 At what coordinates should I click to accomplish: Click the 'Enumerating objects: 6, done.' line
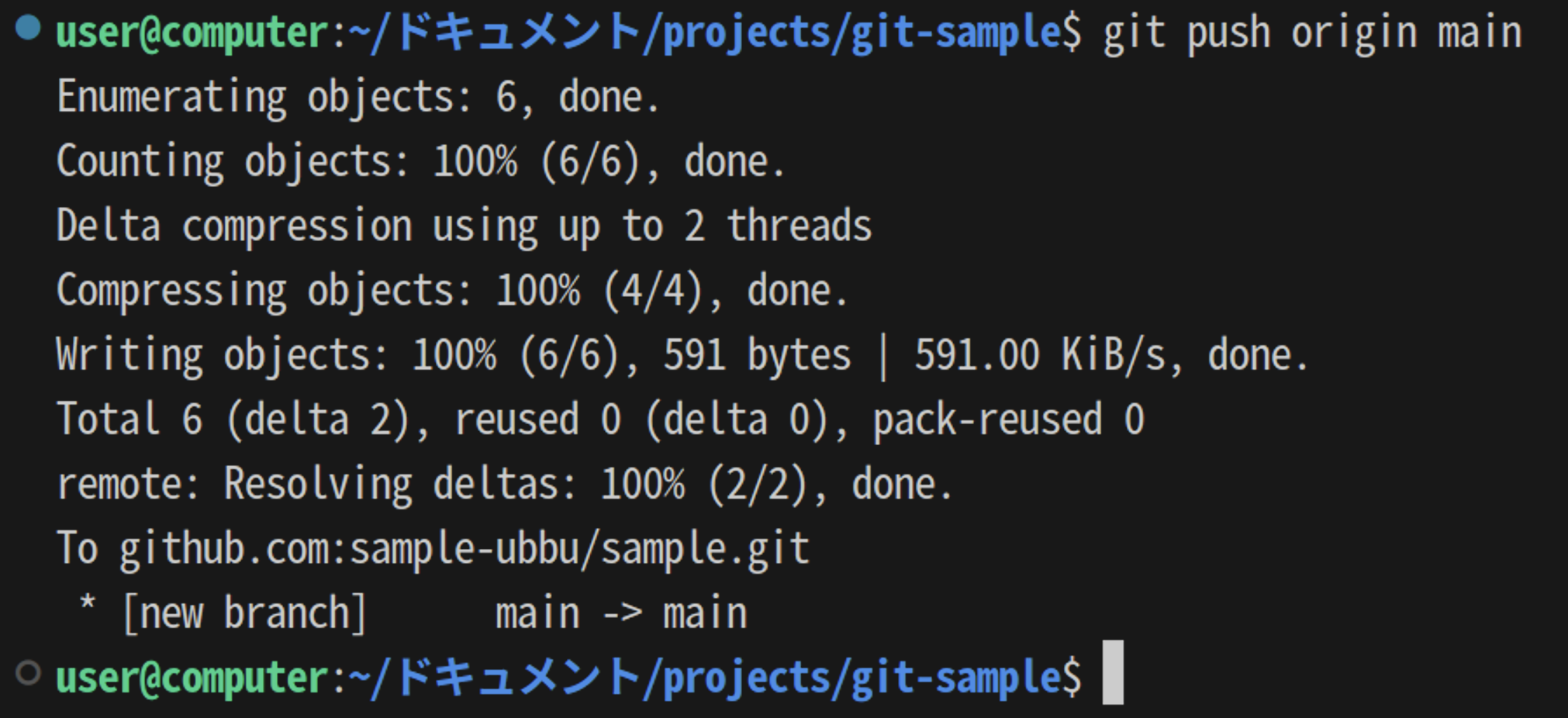[x=357, y=98]
